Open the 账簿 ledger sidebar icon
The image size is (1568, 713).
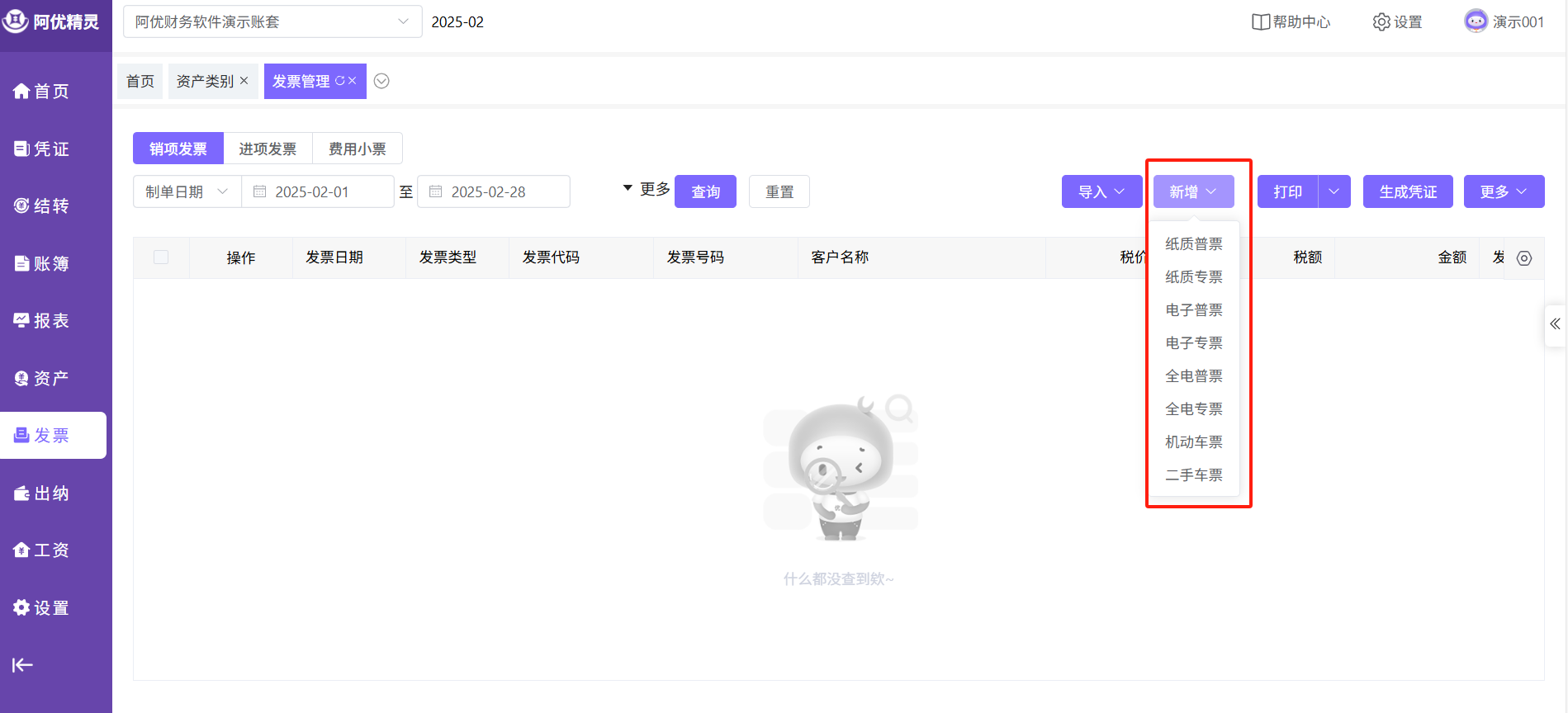tap(22, 263)
